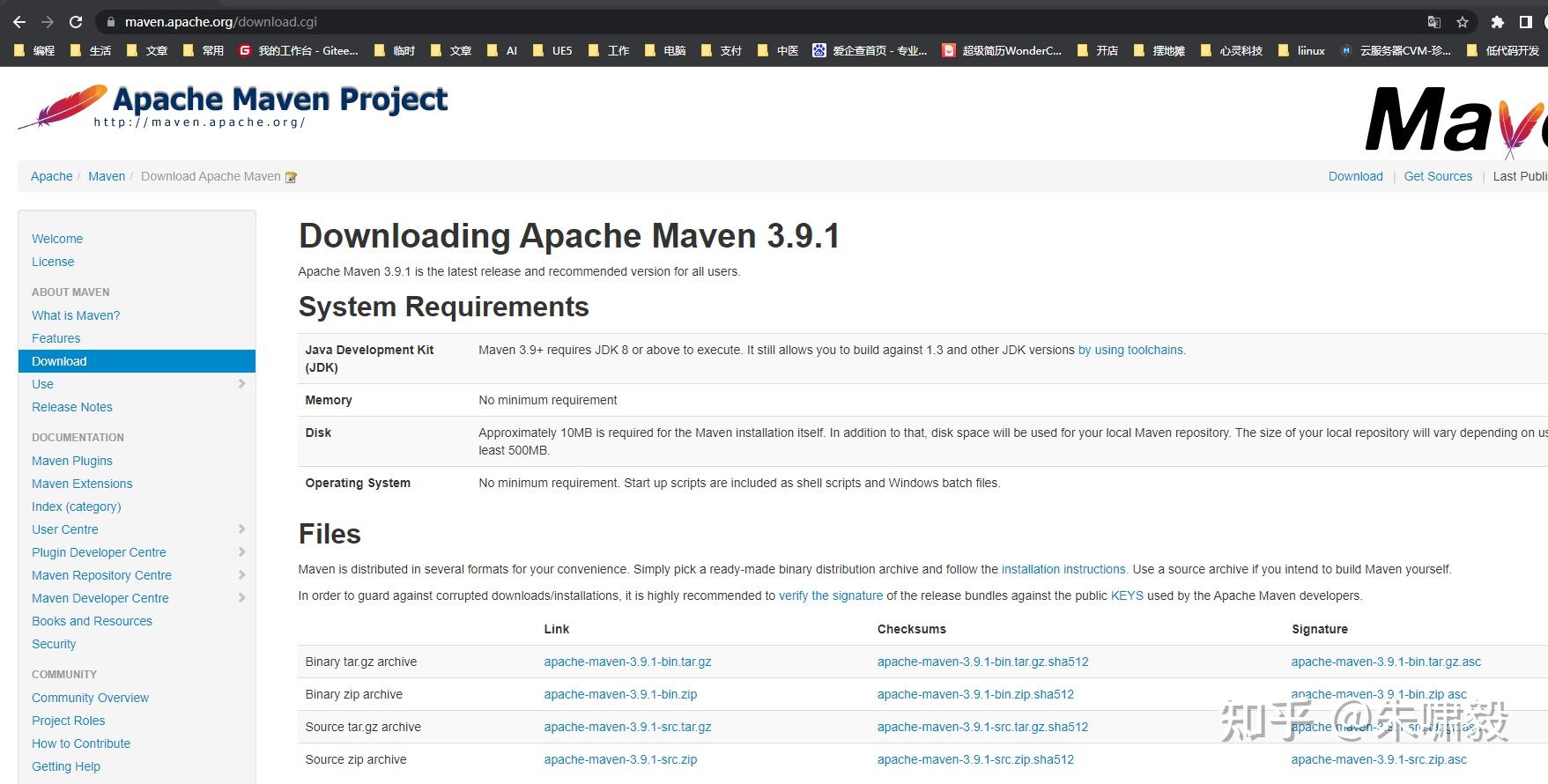Open the UE5 bookmark folder

pyautogui.click(x=552, y=51)
